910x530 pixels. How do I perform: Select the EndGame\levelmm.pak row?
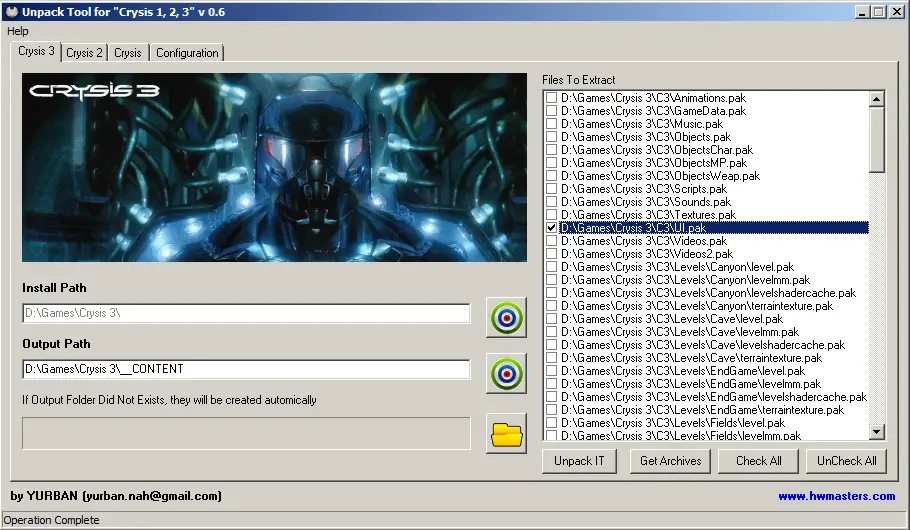tap(691, 384)
